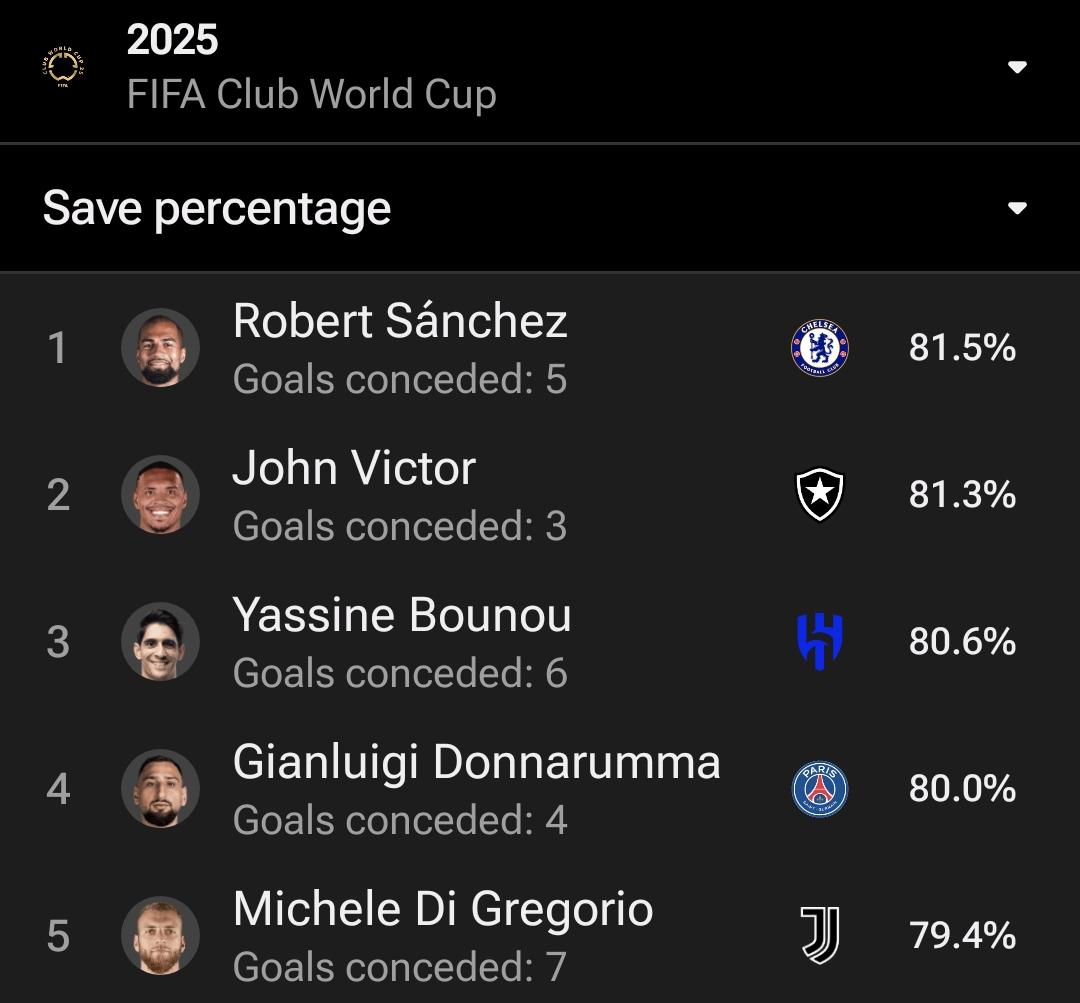The height and width of the screenshot is (1003, 1080).
Task: Select the Save percentage category label
Action: point(217,208)
